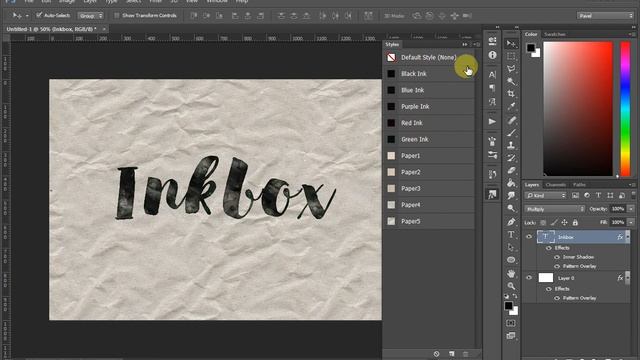Screen dimensions: 640x360
Task: Click the Delete style trash icon
Action: point(465,354)
